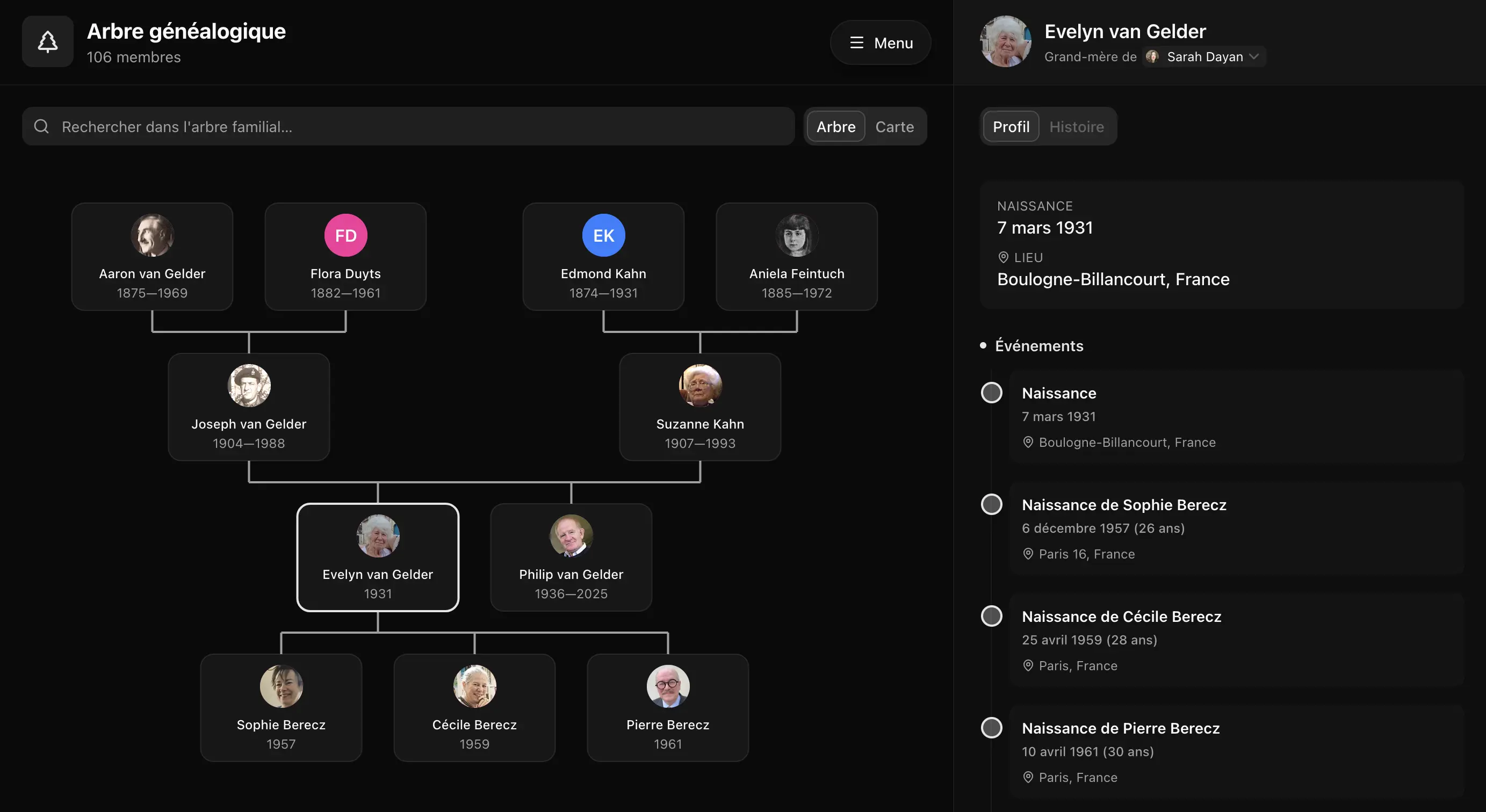Click Pierre Berecz portrait avatar
The width and height of the screenshot is (1486, 812).
[667, 686]
